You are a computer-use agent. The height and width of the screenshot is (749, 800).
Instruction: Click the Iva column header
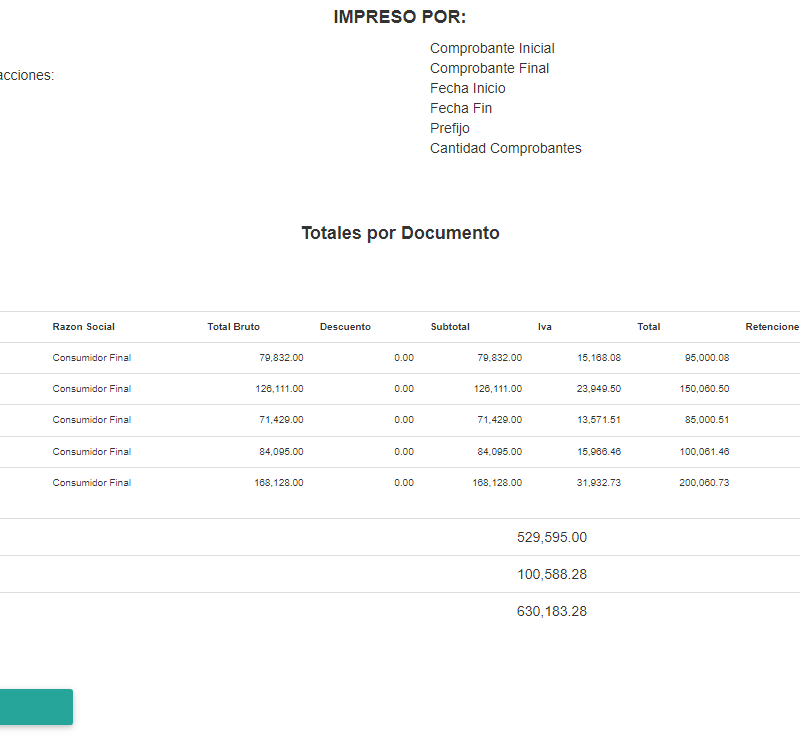coord(544,327)
